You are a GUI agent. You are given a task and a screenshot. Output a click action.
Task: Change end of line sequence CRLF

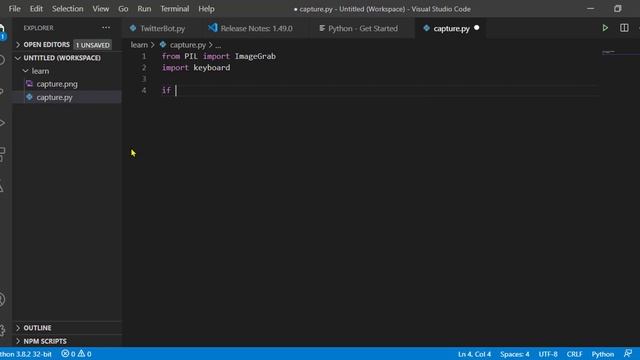(574, 354)
